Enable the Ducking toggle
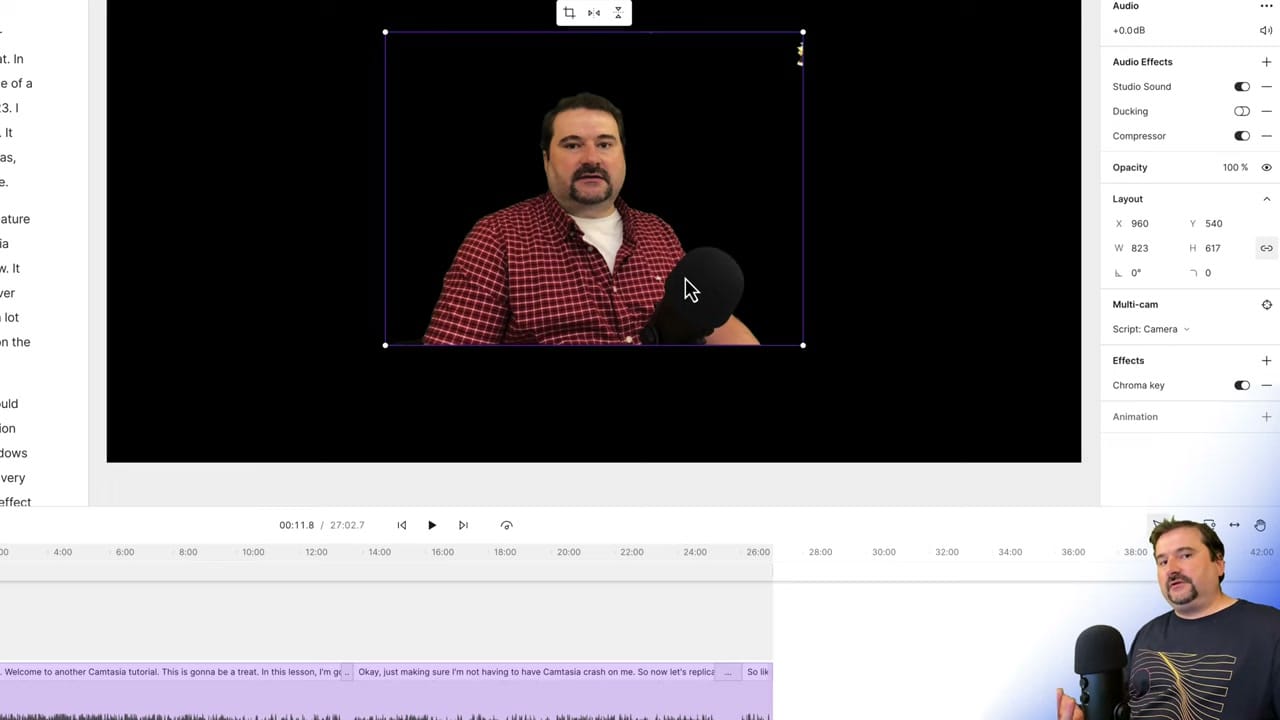The width and height of the screenshot is (1280, 720). 1242,111
